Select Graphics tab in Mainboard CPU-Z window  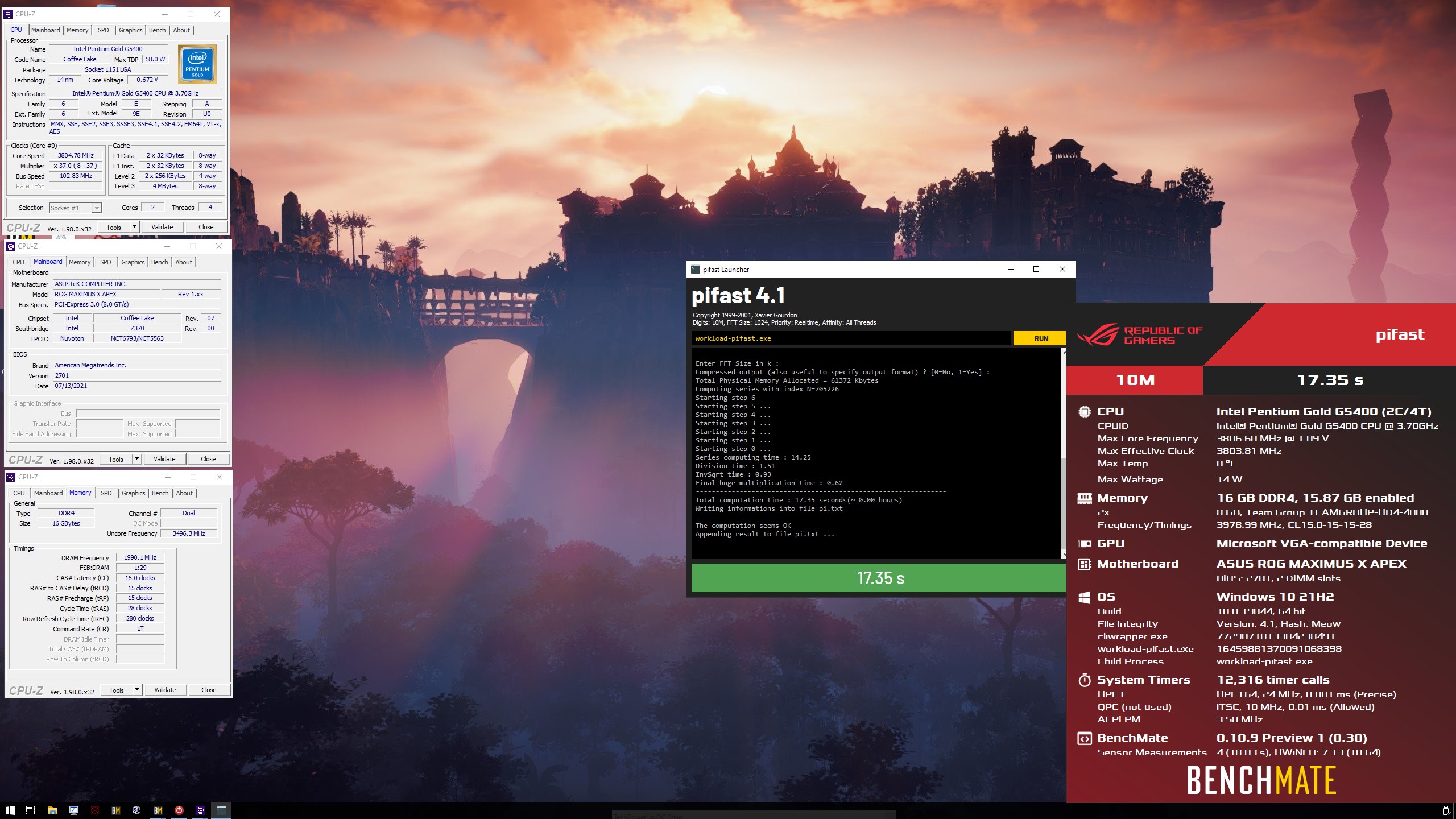(x=133, y=262)
